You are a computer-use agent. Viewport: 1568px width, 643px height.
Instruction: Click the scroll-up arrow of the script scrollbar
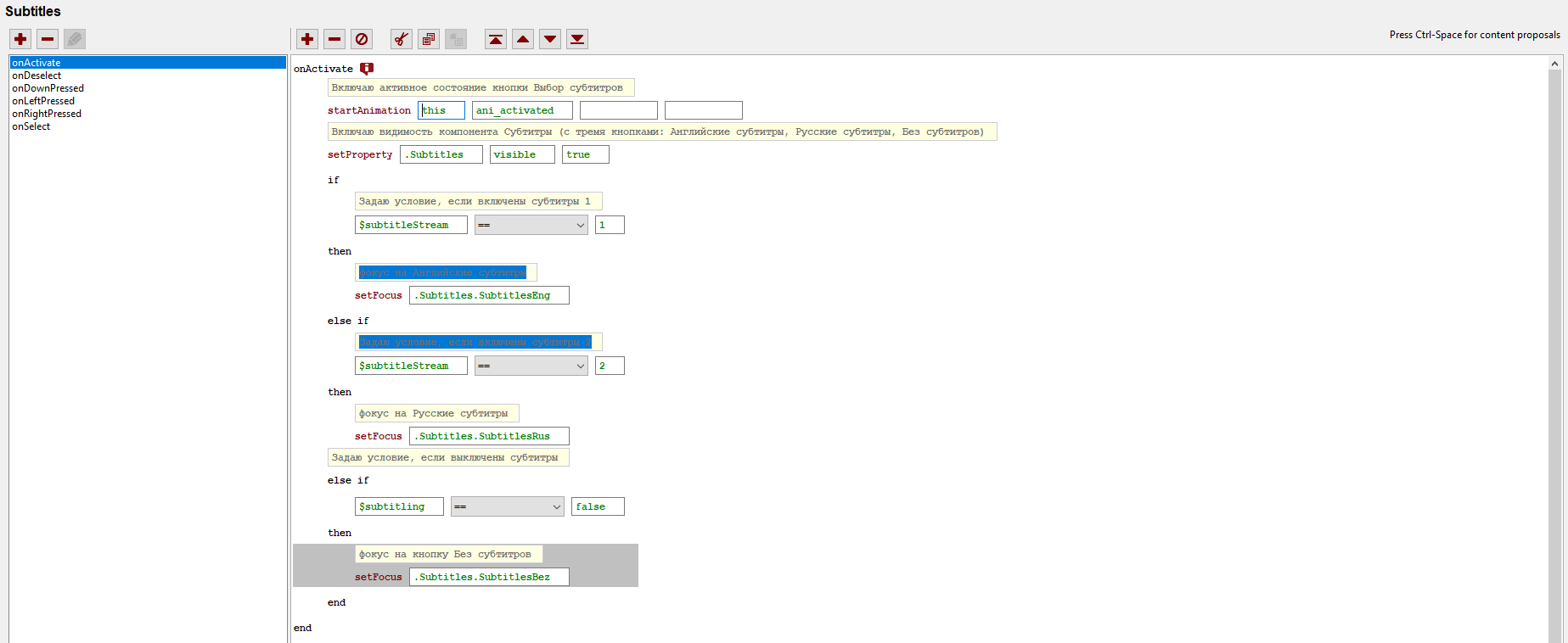tap(1555, 63)
